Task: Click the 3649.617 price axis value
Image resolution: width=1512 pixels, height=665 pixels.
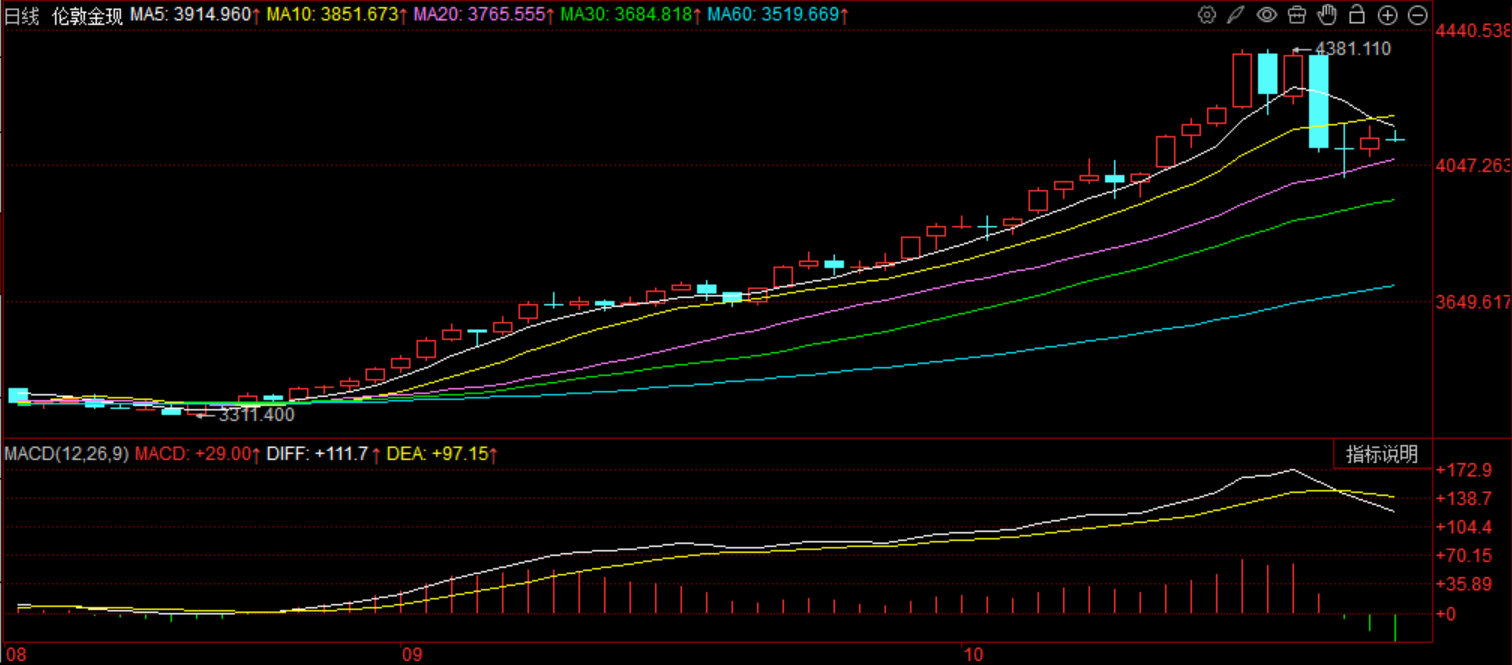Action: pos(1473,301)
